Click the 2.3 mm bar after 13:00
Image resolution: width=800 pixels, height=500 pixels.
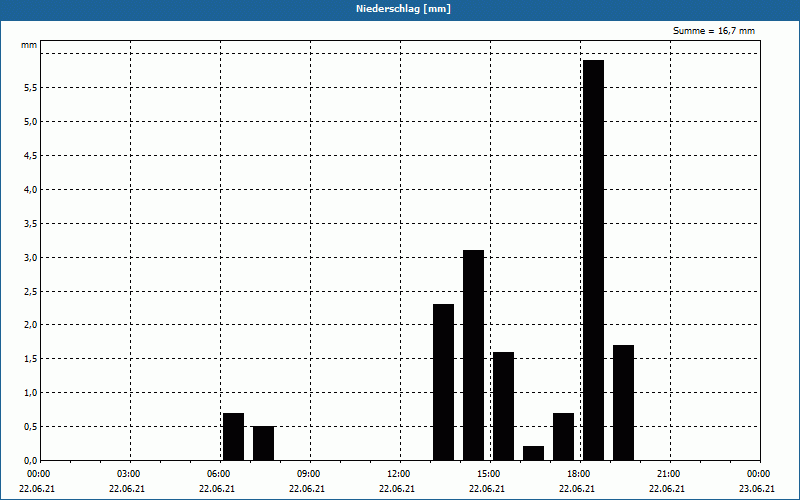(443, 382)
